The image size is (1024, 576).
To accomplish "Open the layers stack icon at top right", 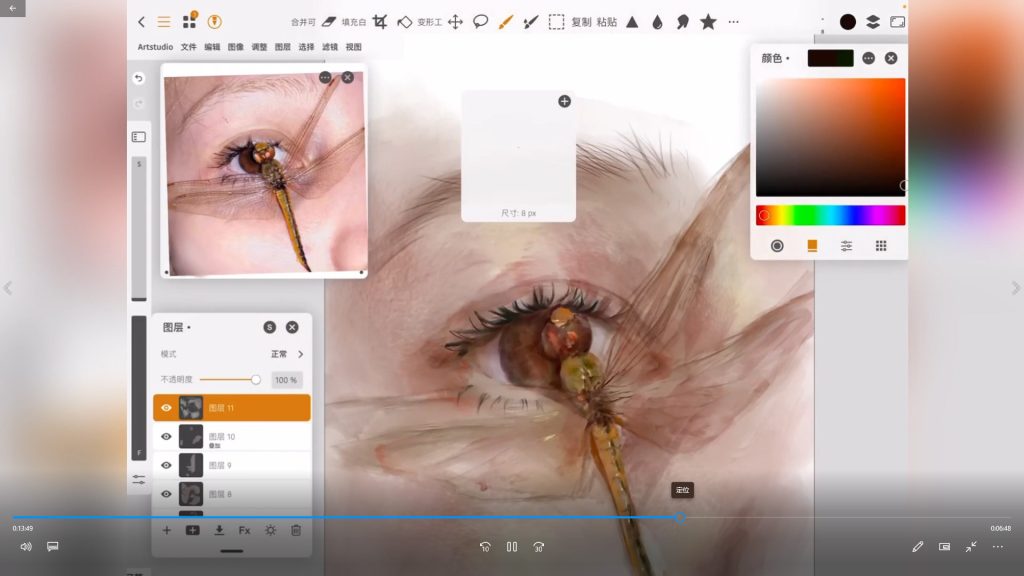I will [x=873, y=22].
